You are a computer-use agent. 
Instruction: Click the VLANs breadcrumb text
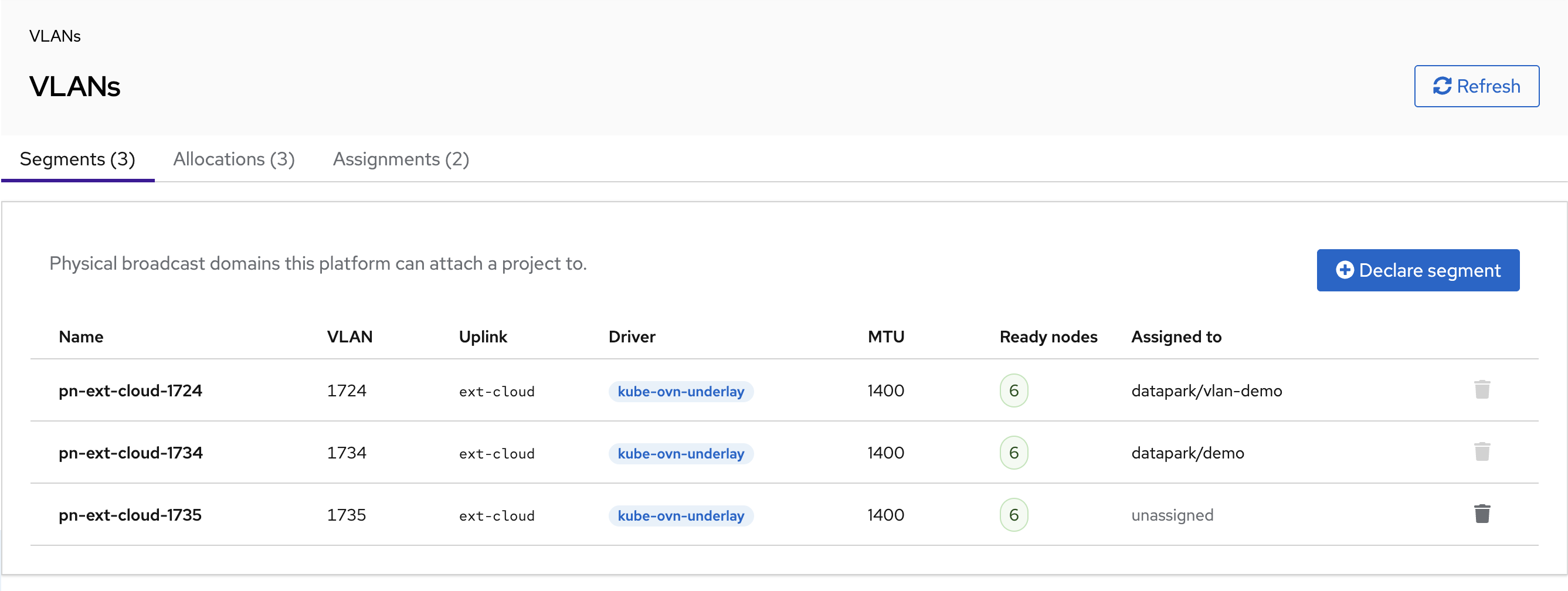(55, 36)
